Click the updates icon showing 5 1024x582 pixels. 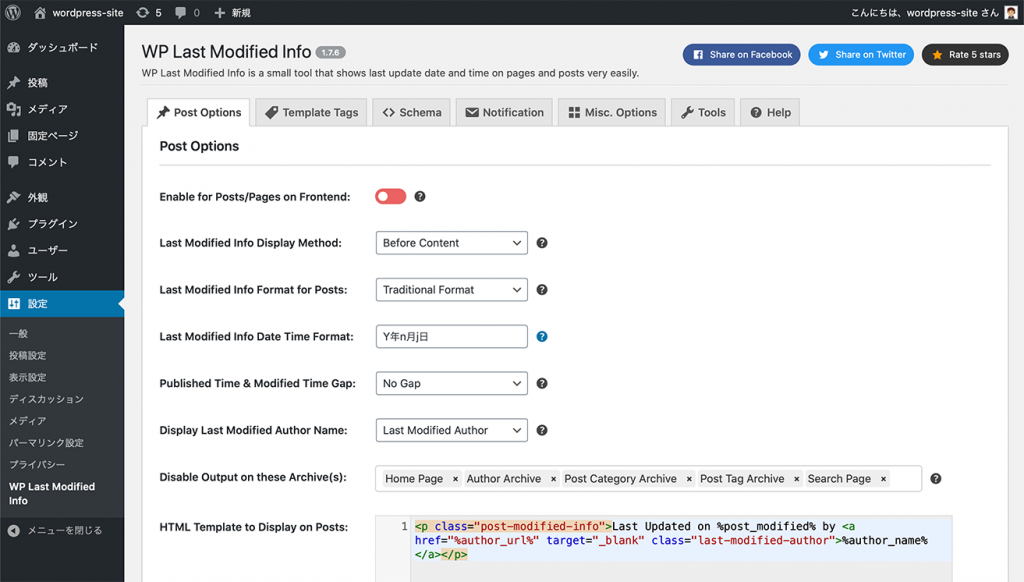149,12
